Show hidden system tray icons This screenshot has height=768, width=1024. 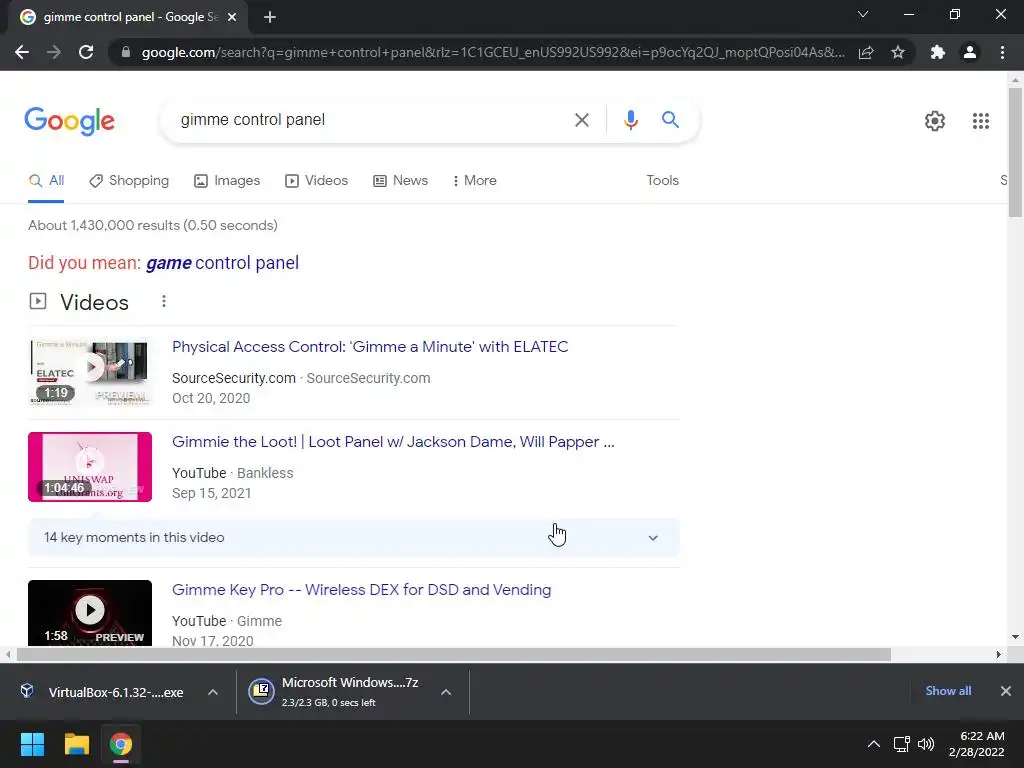873,744
